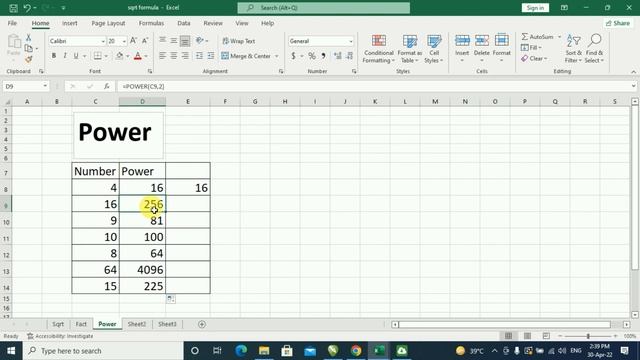This screenshot has height=360, width=640.
Task: Collapse the ribbon with the chevron
Action: tap(633, 72)
